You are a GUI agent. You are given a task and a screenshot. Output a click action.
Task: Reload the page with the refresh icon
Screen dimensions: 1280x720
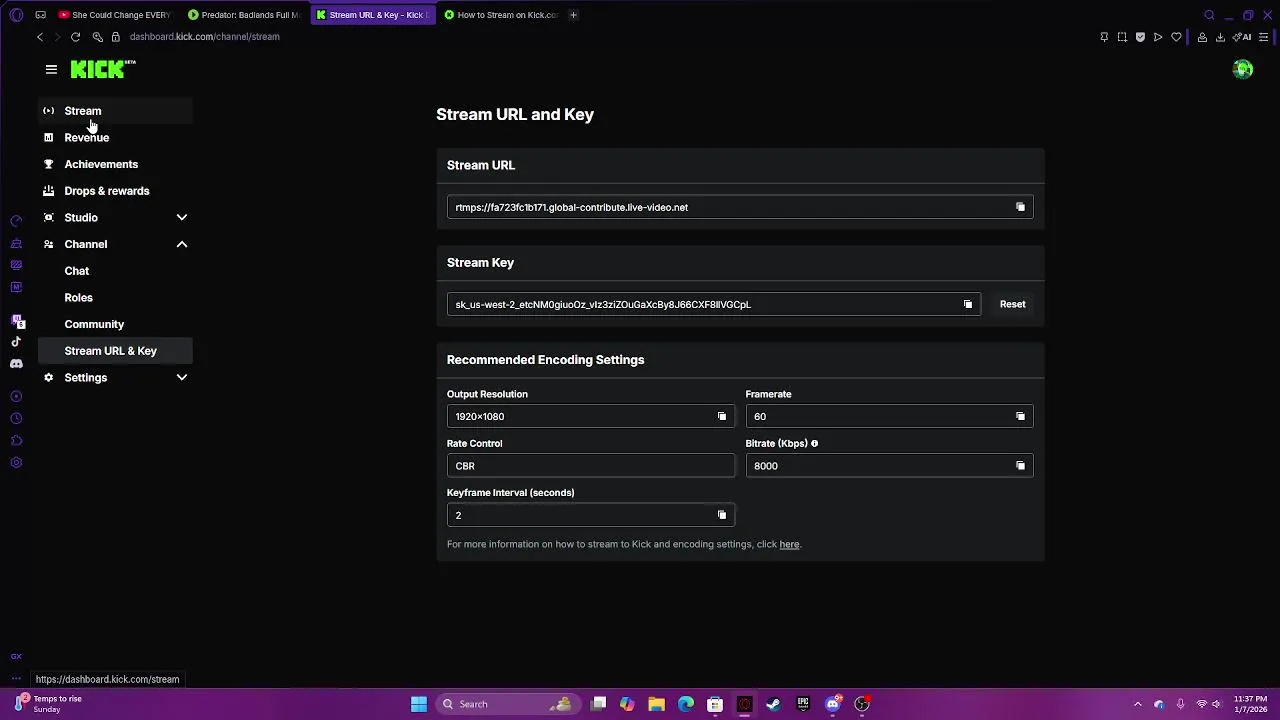point(75,37)
